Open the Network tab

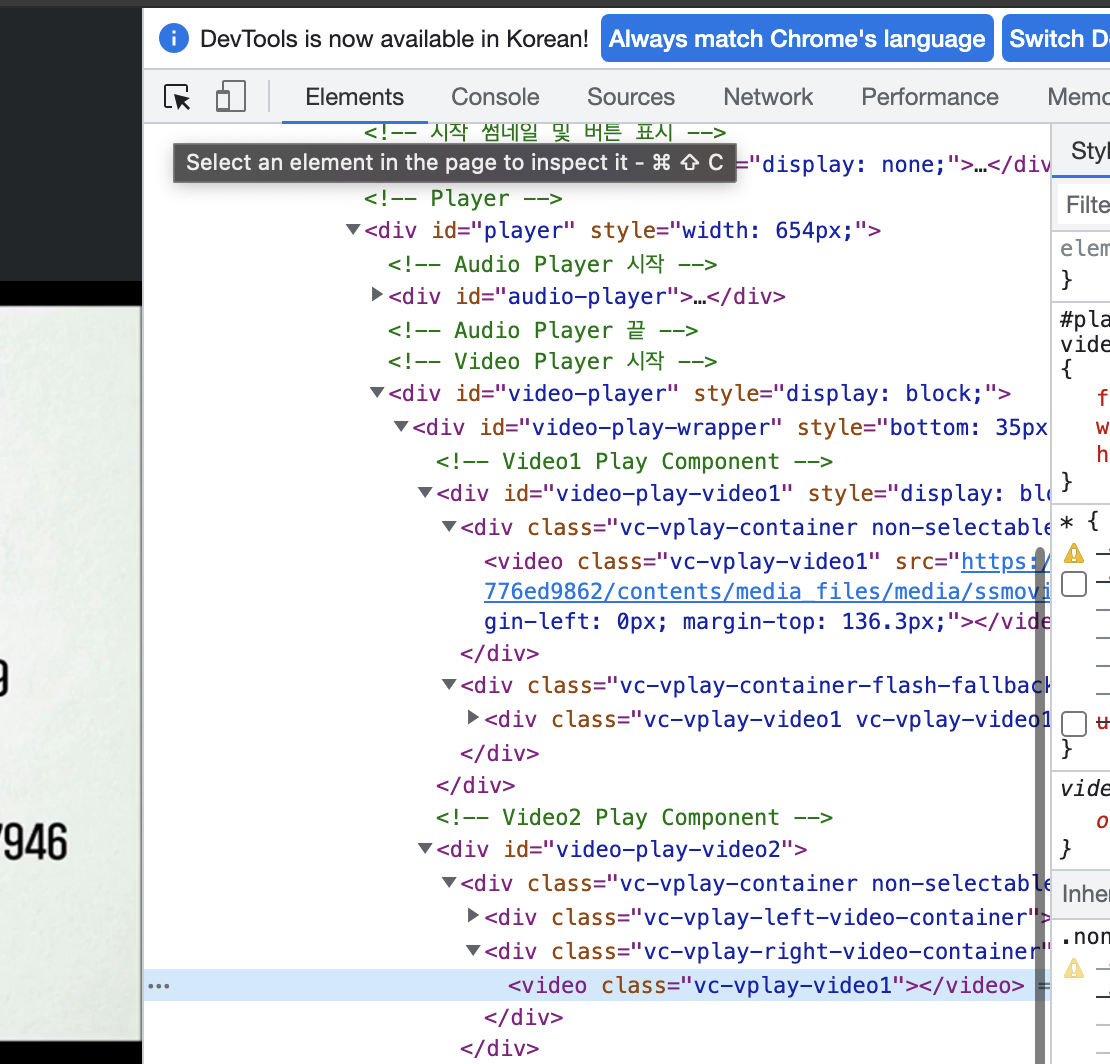(768, 97)
